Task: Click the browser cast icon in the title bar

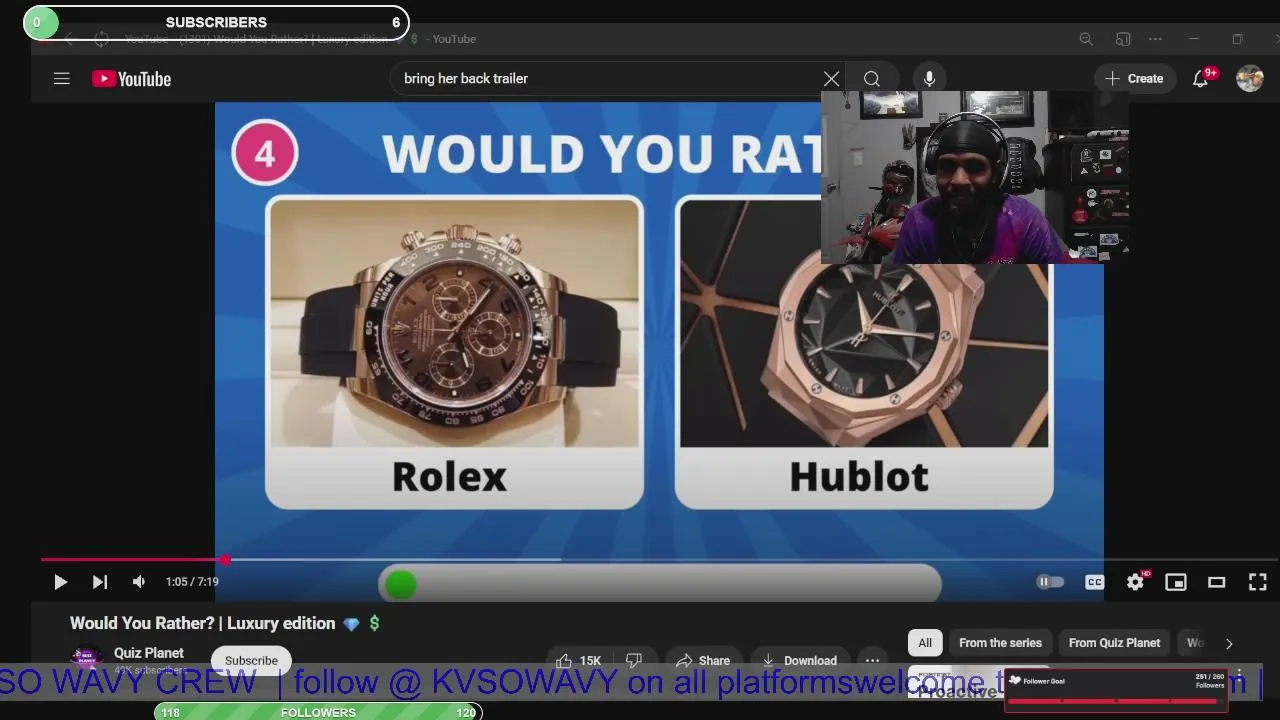Action: (x=1123, y=39)
